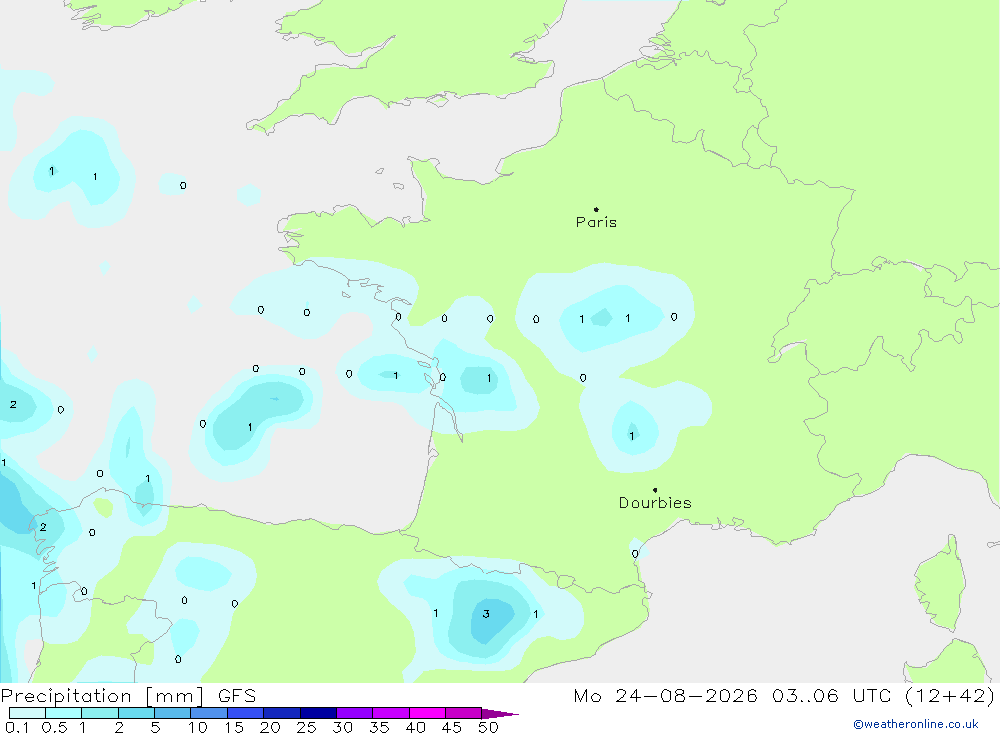The width and height of the screenshot is (1000, 733).
Task: Click the Paris city marker dot
Action: [596, 209]
